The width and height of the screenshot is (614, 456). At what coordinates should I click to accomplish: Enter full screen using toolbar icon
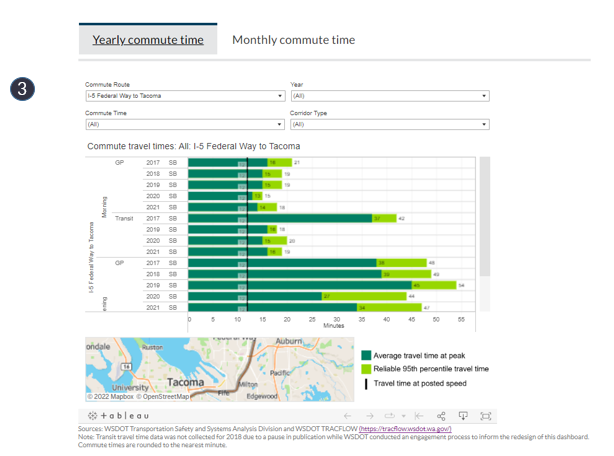[485, 415]
